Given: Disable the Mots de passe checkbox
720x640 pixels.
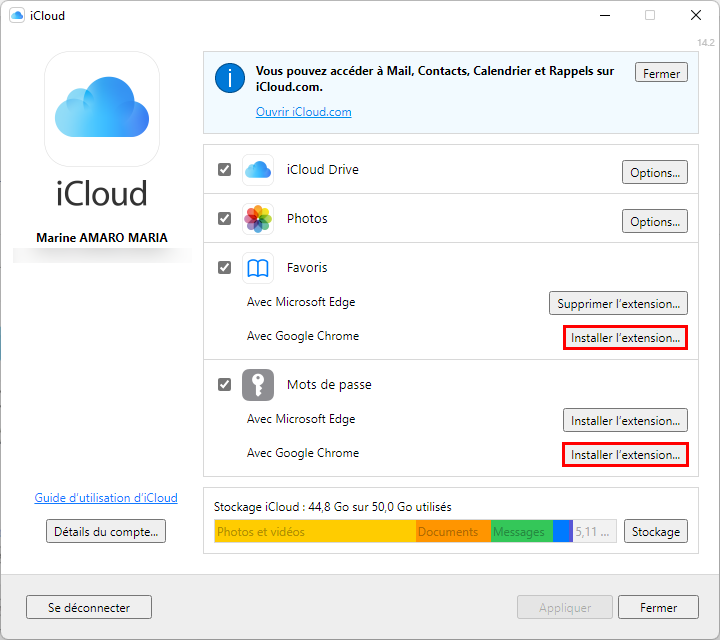Looking at the screenshot, I should [x=225, y=384].
